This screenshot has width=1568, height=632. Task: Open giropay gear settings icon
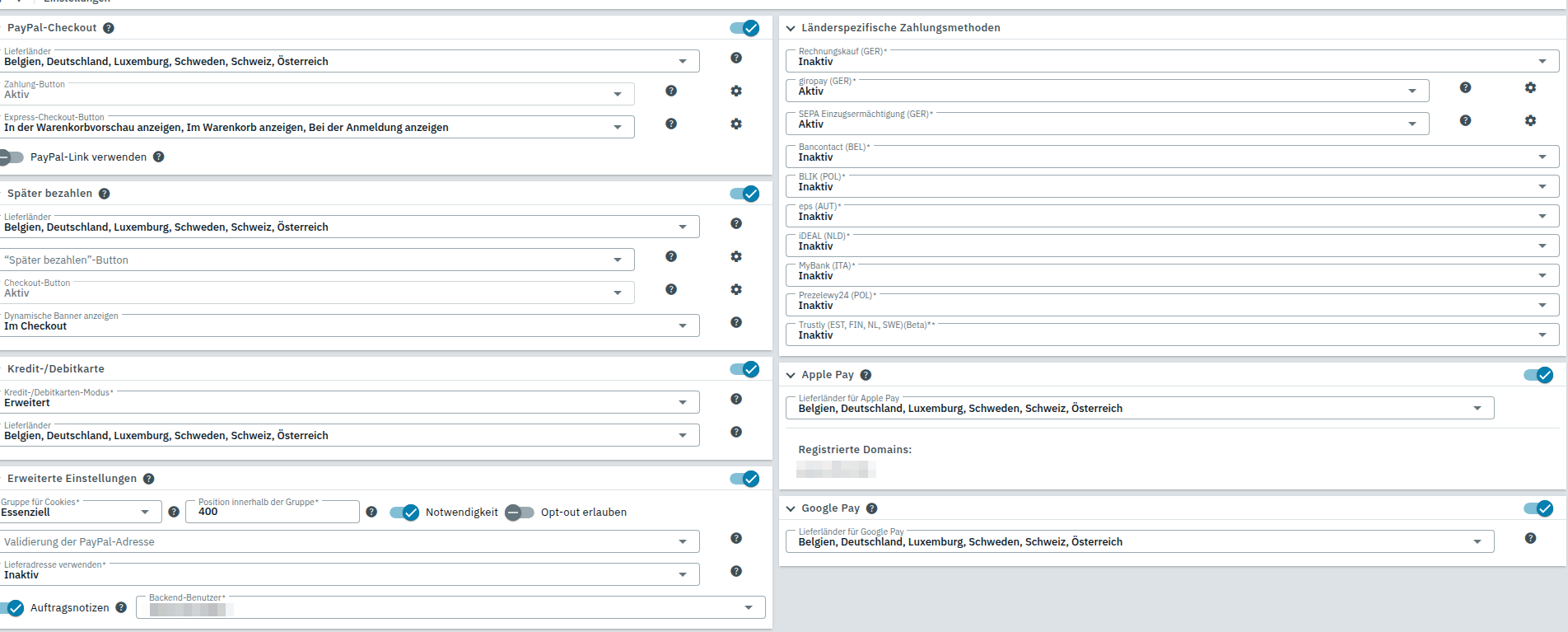click(x=1530, y=88)
